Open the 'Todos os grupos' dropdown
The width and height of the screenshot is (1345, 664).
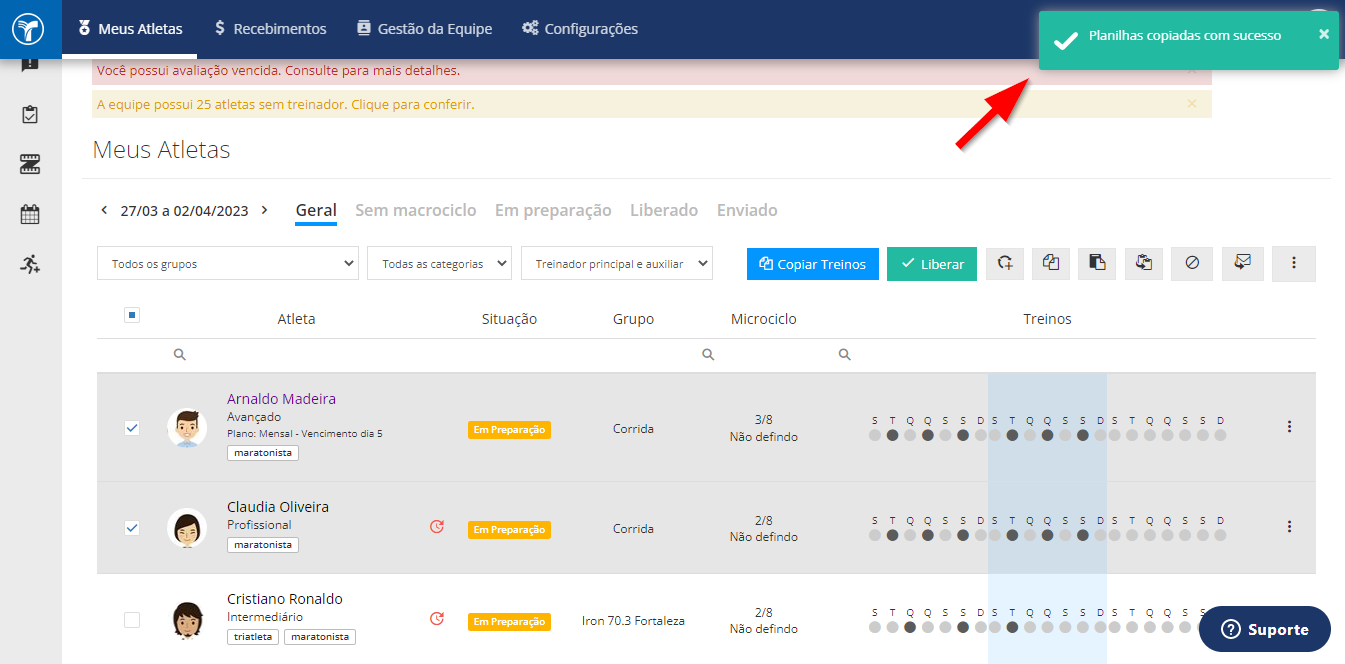coord(228,264)
